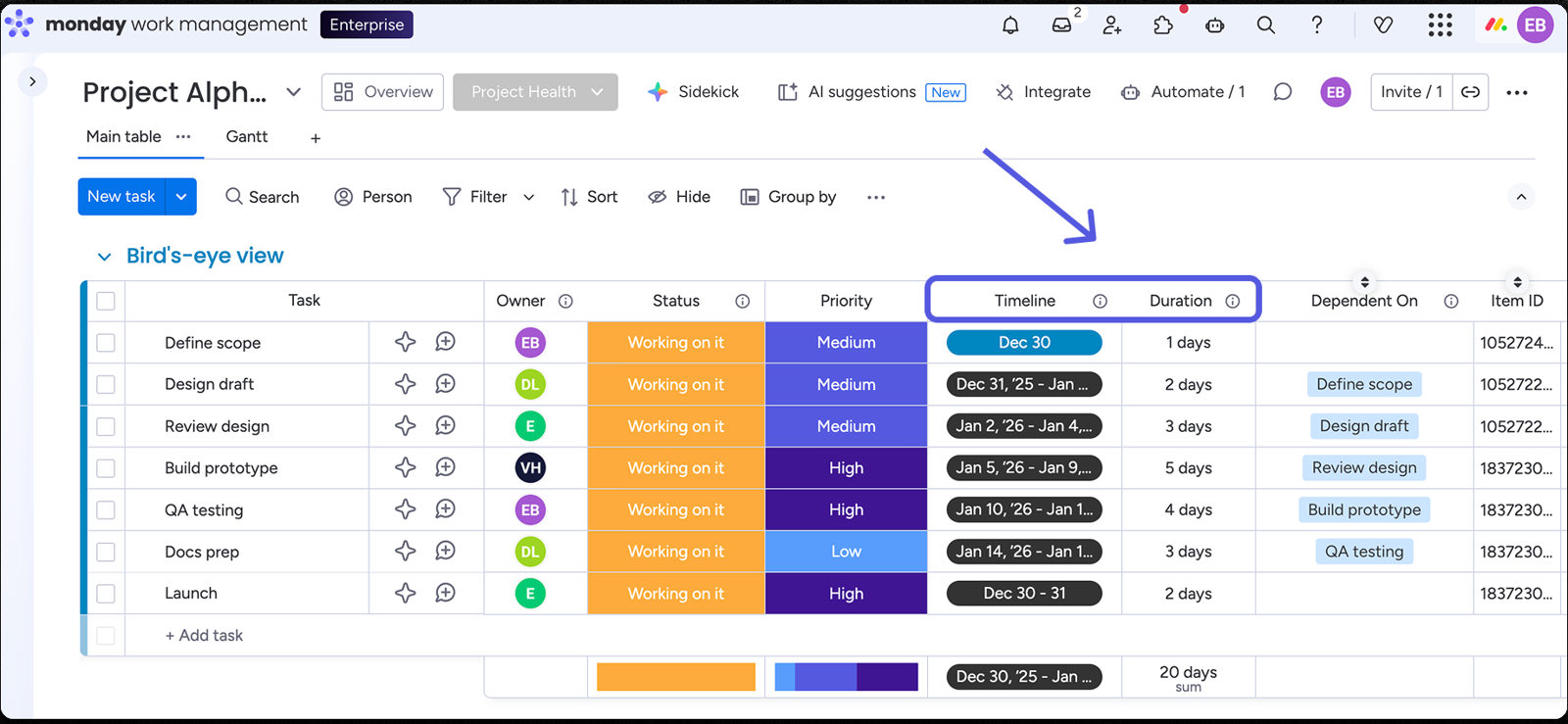Viewport: 1568px width, 724px height.
Task: Click the Add task row
Action: [x=204, y=636]
